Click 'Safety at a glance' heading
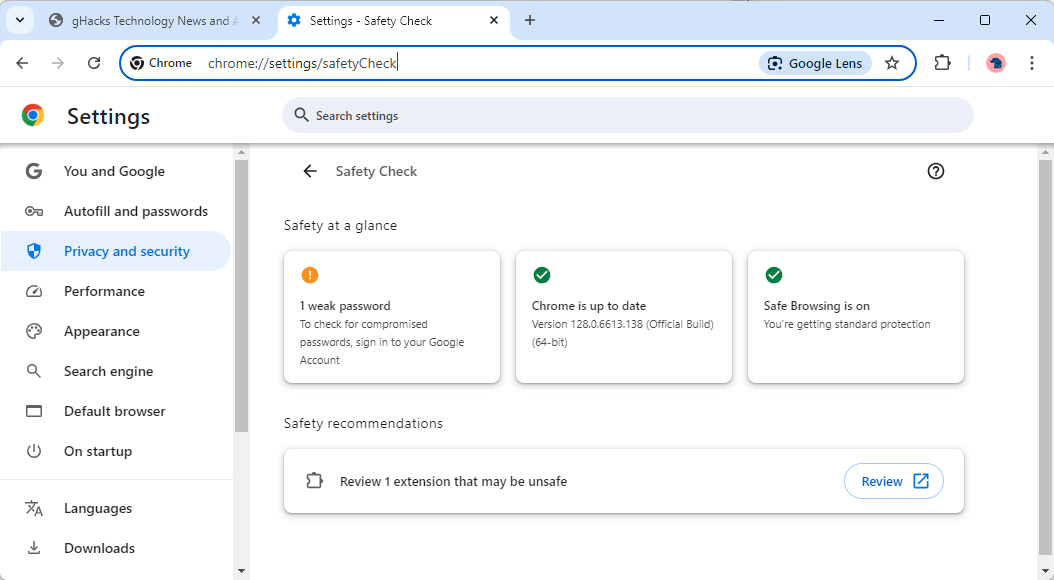This screenshot has width=1054, height=580. click(x=340, y=226)
